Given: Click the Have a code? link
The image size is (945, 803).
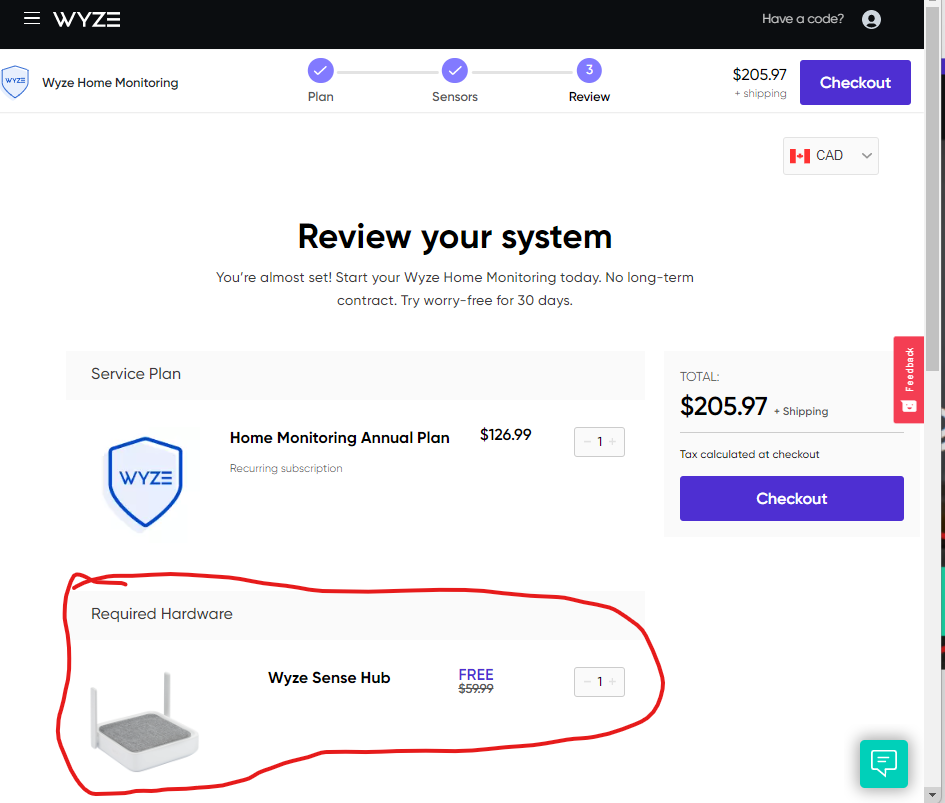Looking at the screenshot, I should click(802, 19).
